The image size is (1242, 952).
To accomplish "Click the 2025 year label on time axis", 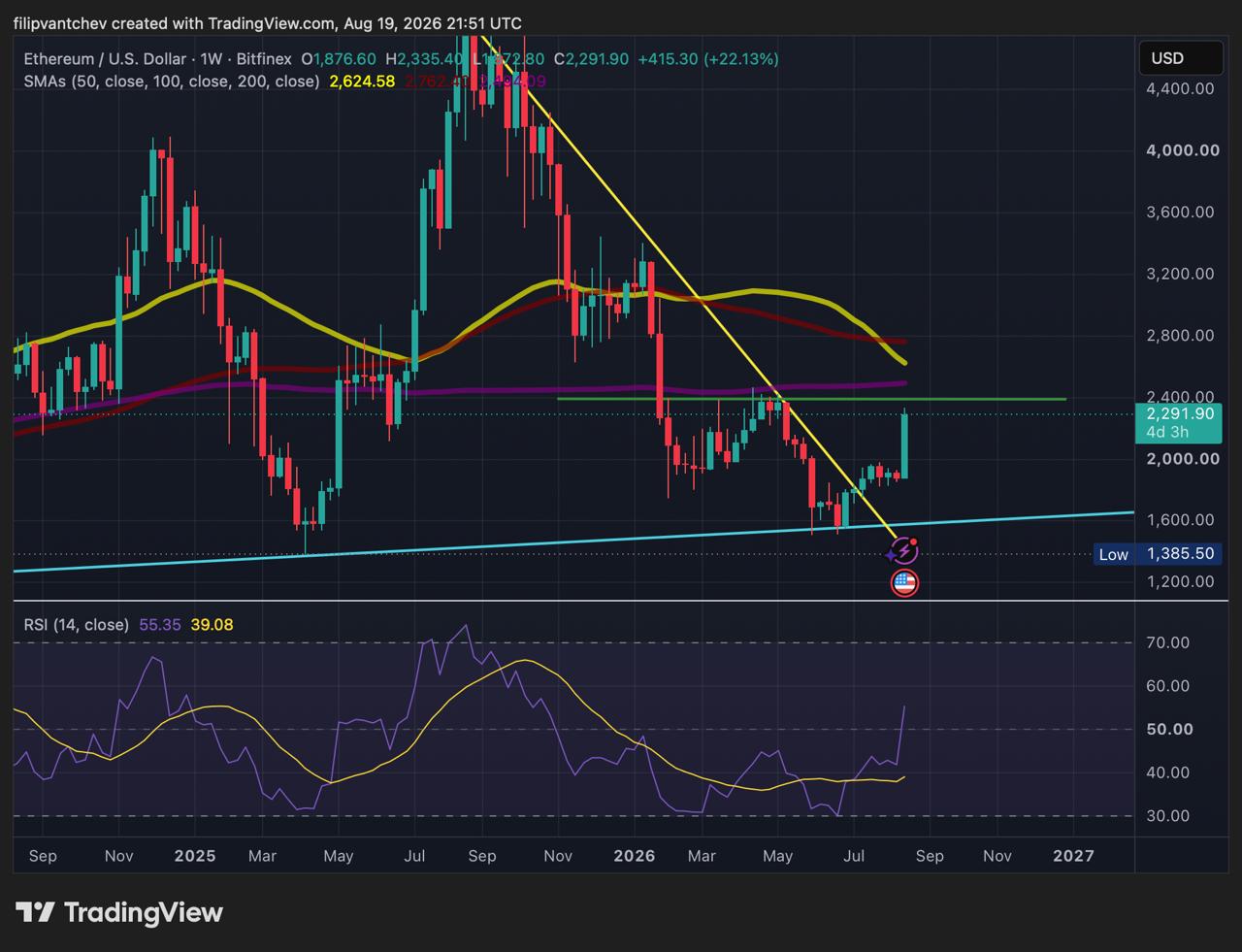I will (195, 856).
